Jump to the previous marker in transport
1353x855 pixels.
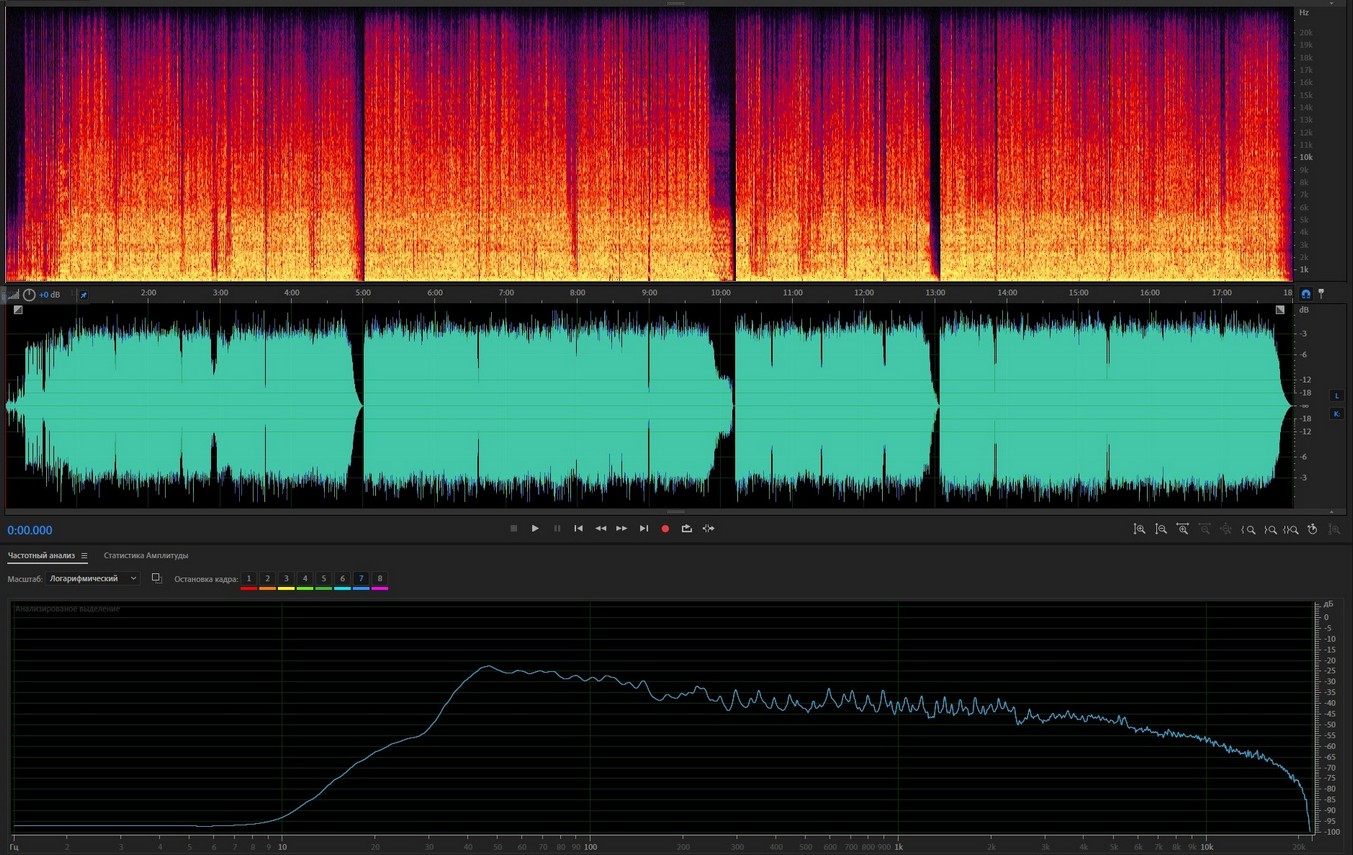click(x=578, y=528)
